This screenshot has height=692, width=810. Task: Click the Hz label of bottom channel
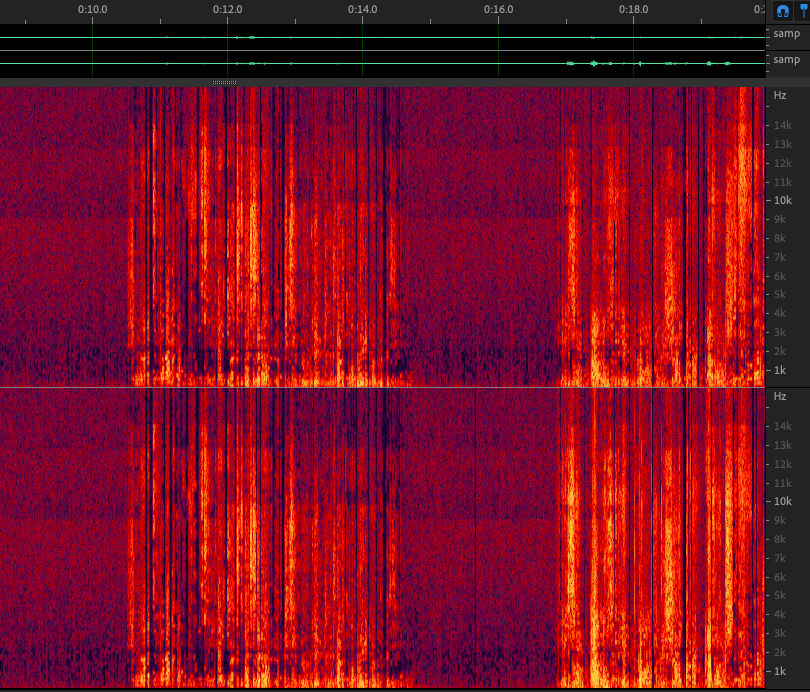pos(780,397)
